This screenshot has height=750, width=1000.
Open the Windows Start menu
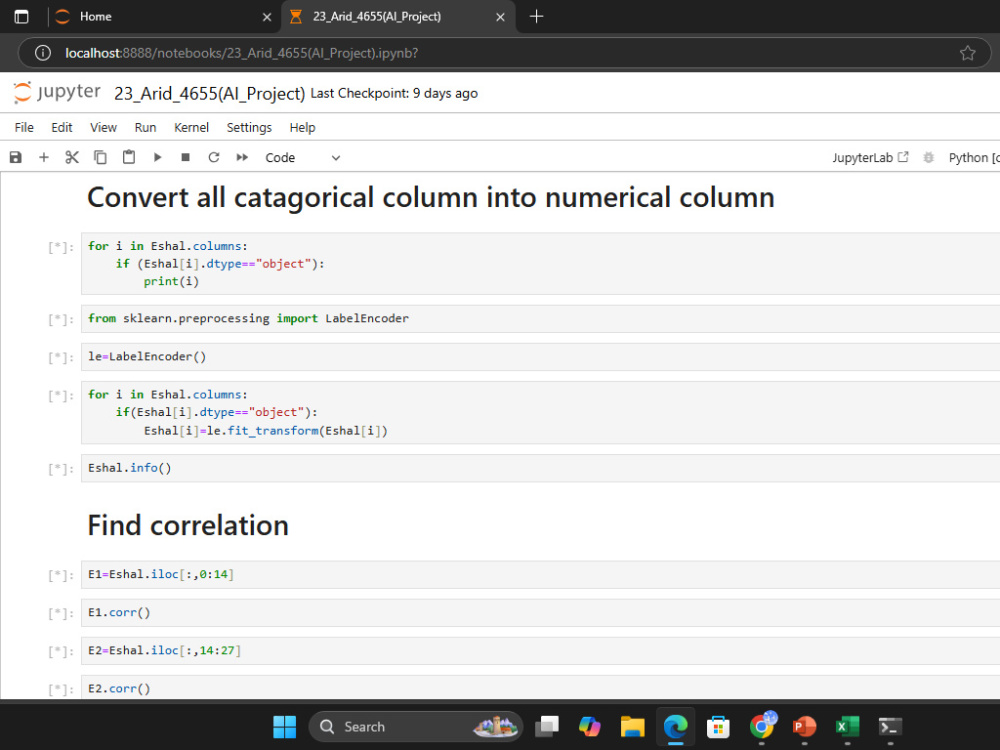pyautogui.click(x=284, y=726)
